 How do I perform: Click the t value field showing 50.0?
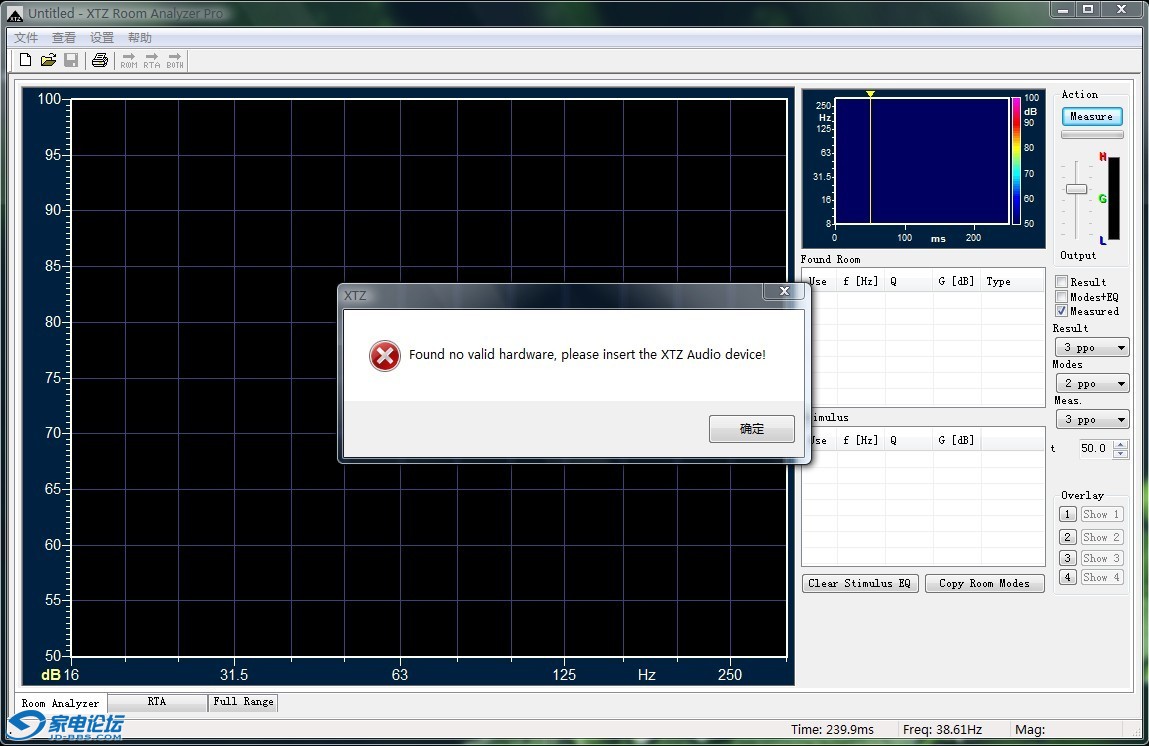[x=1093, y=448]
